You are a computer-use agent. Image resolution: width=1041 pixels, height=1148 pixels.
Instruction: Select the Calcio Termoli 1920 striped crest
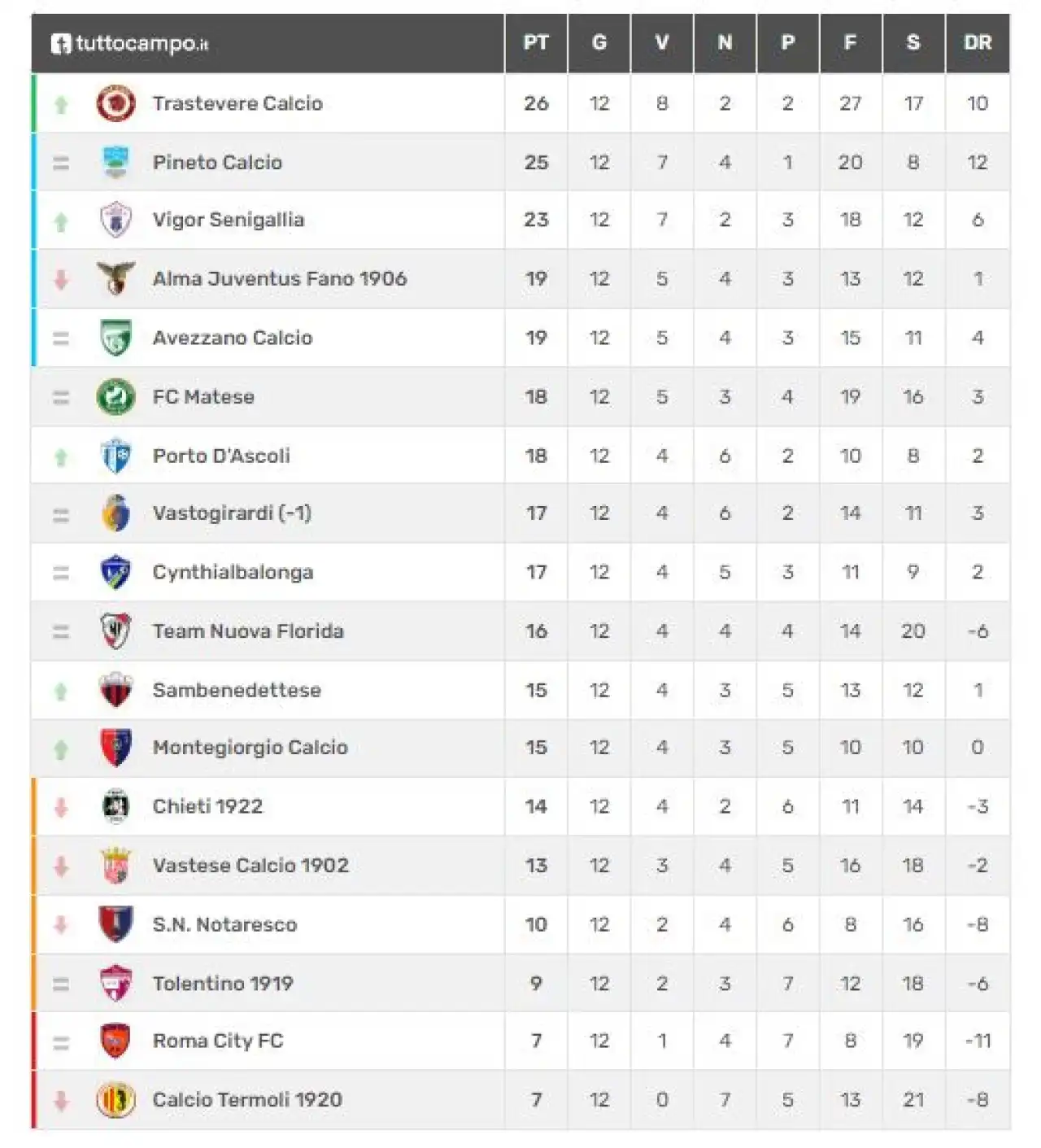click(115, 1100)
